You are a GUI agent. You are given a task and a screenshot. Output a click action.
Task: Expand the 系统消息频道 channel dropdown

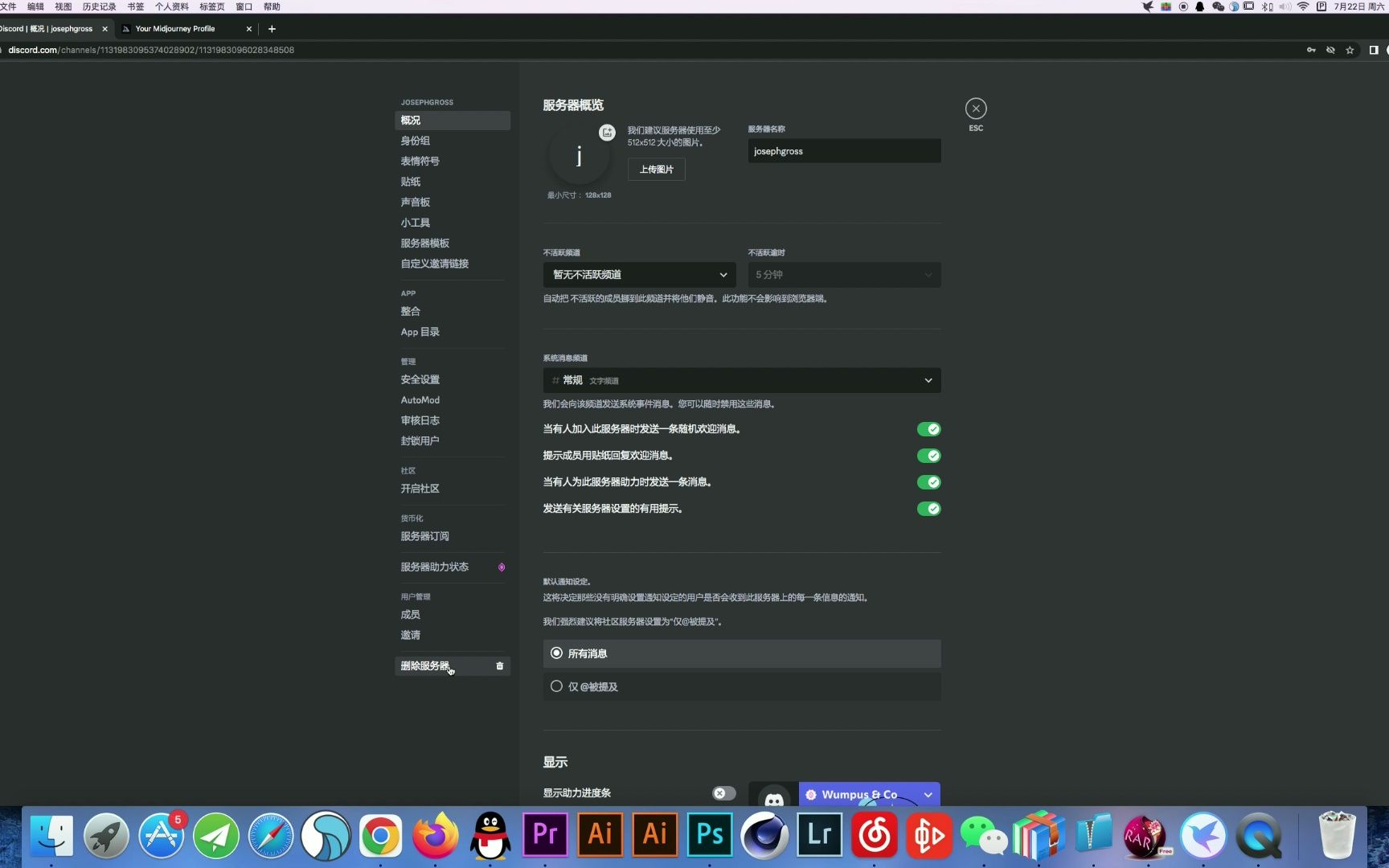(x=740, y=380)
